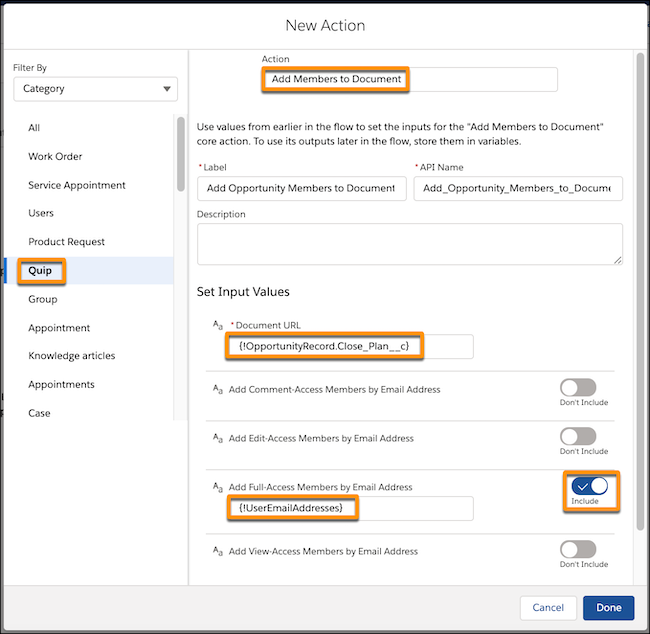This screenshot has width=650, height=634.
Task: Select the Service Appointment category
Action: [x=77, y=185]
